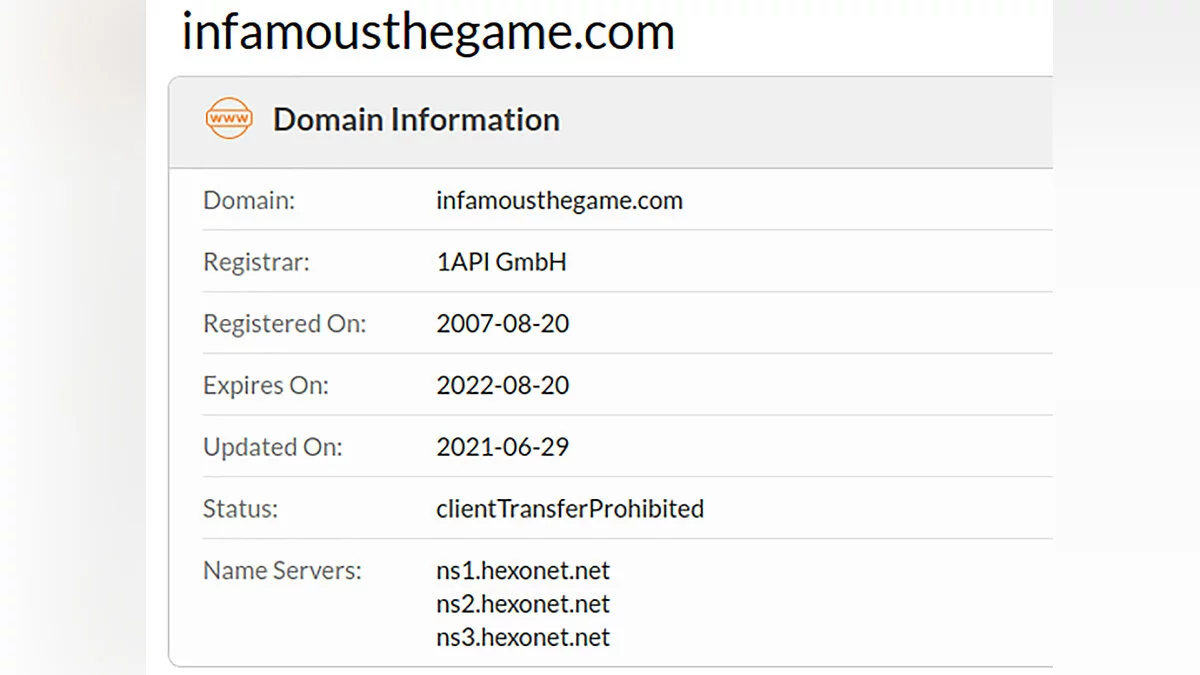The image size is (1200, 675).
Task: Click the orange WWW globe icon
Action: [x=228, y=119]
